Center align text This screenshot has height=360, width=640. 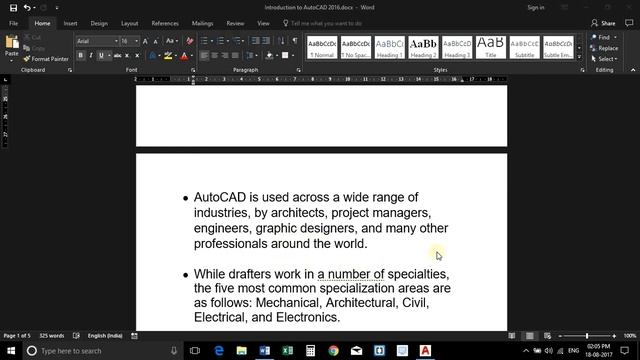(x=215, y=56)
